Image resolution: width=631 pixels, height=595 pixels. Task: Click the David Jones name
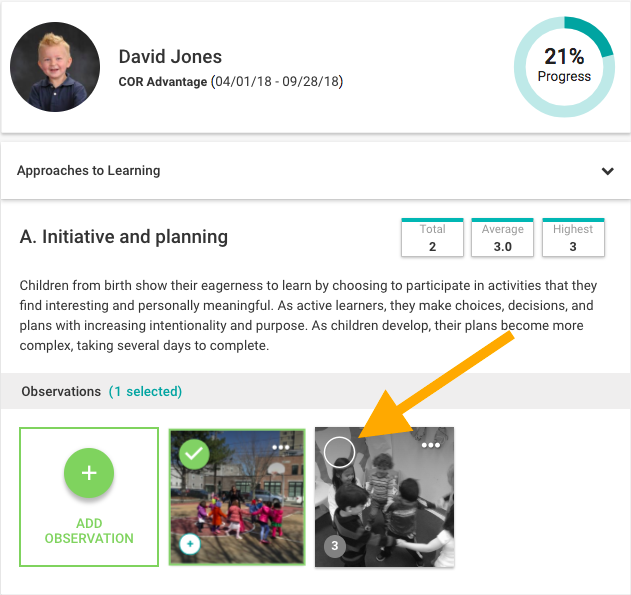pos(170,56)
